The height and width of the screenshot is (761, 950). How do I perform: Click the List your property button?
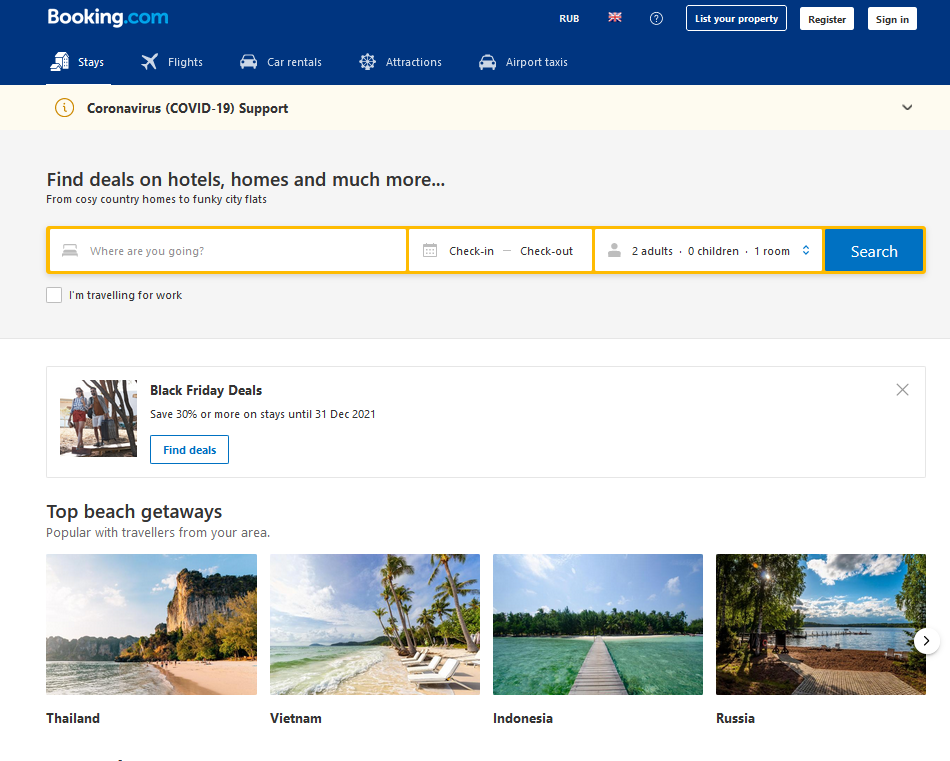[736, 18]
